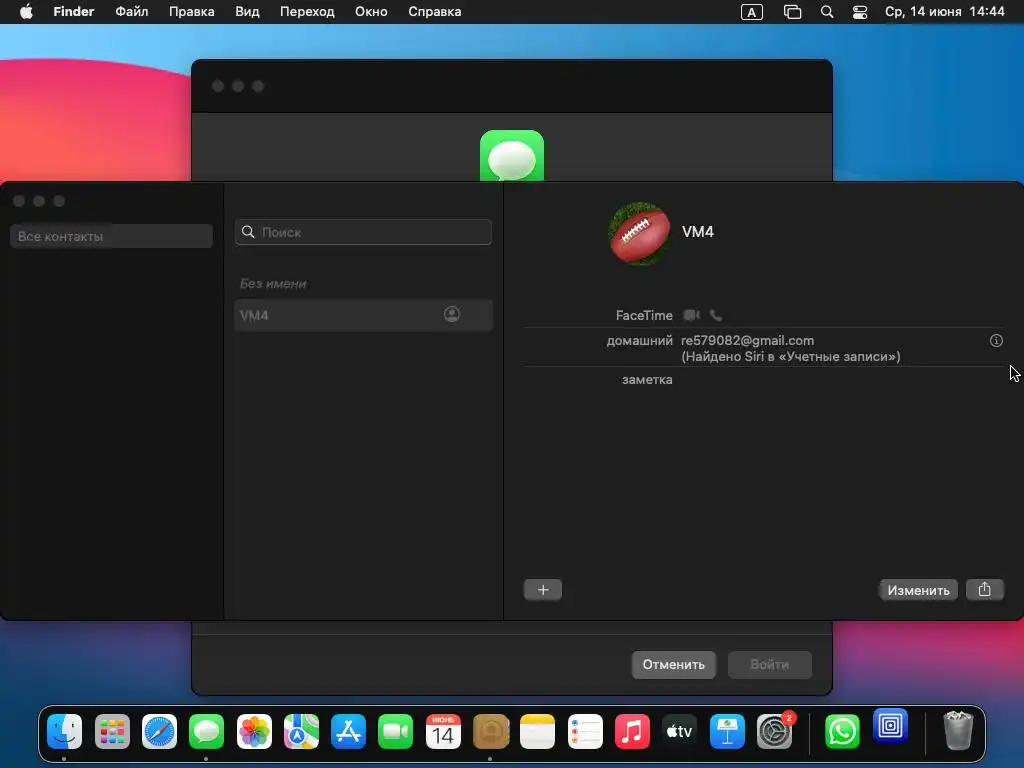Click the FaceTime field label
Image resolution: width=1024 pixels, height=768 pixels.
644,315
